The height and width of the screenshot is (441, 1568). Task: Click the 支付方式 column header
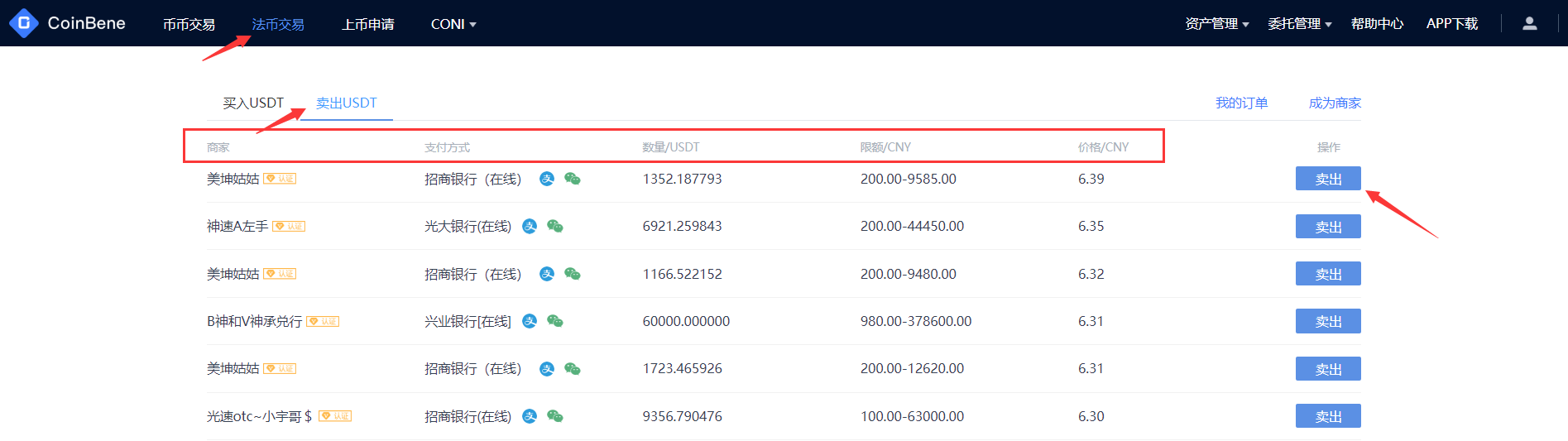[447, 147]
